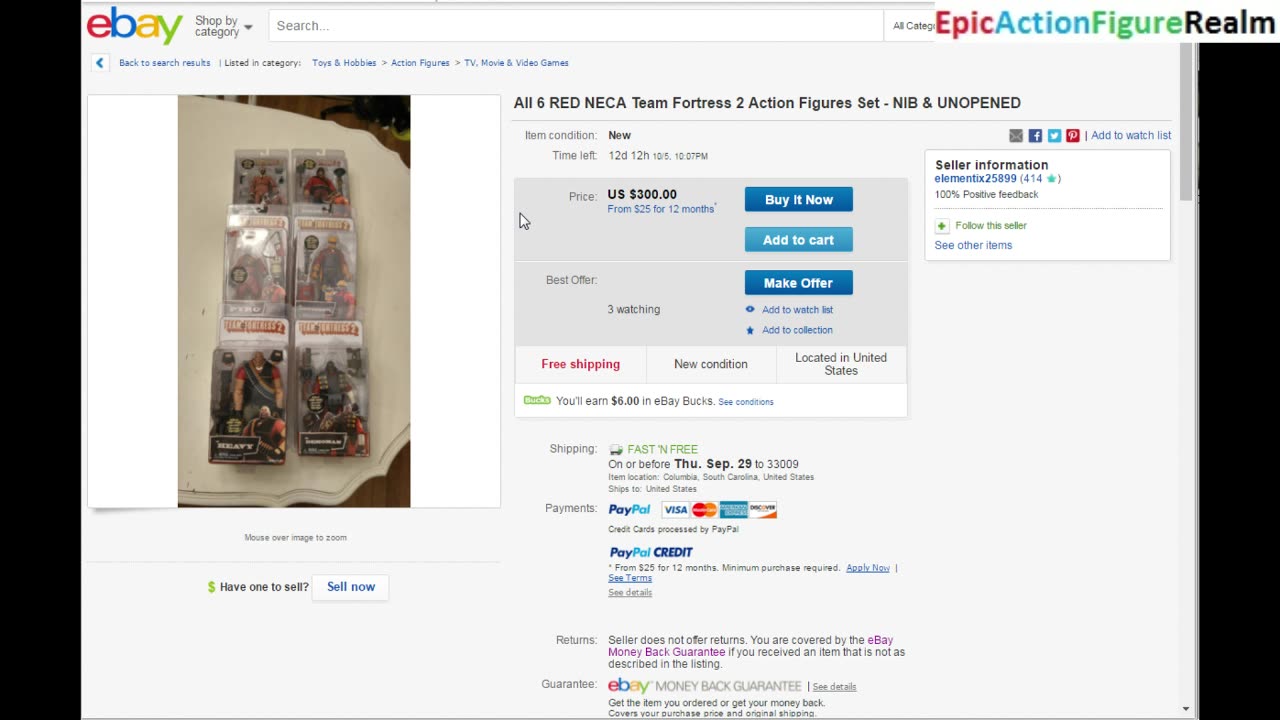This screenshot has width=1280, height=720.
Task: Pin the listing on Pinterest
Action: 1072,136
